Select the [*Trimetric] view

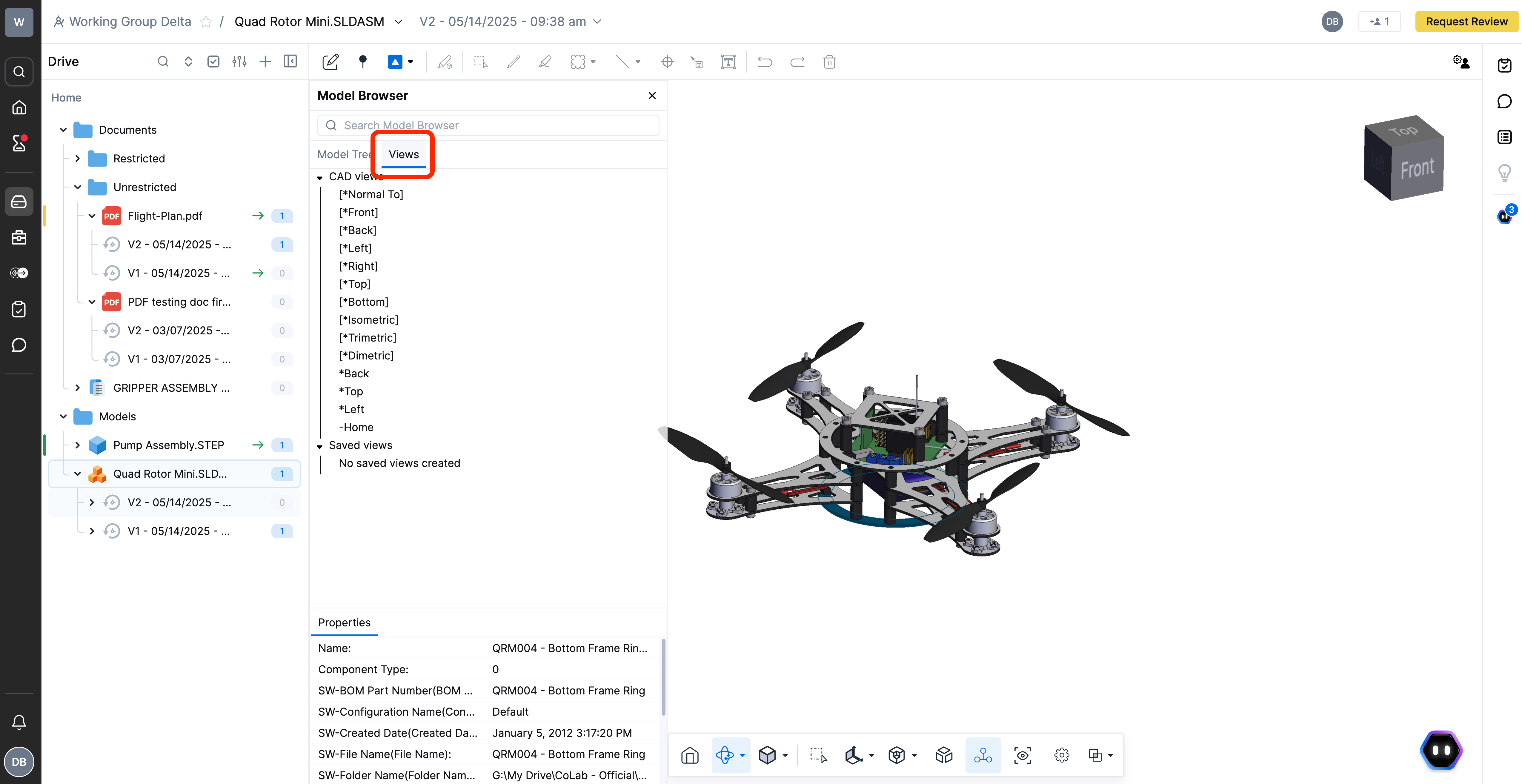(x=368, y=337)
